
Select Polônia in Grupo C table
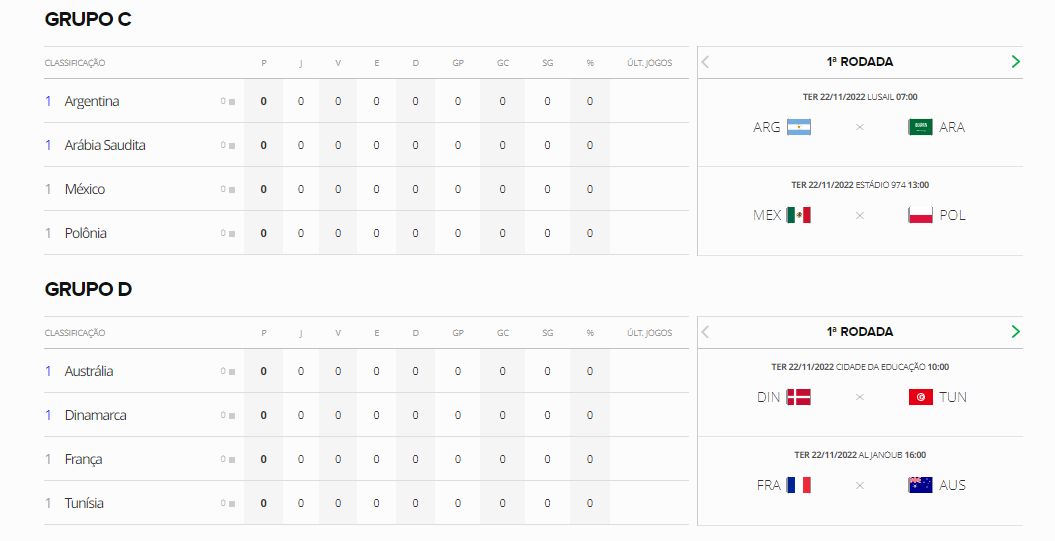click(85, 233)
